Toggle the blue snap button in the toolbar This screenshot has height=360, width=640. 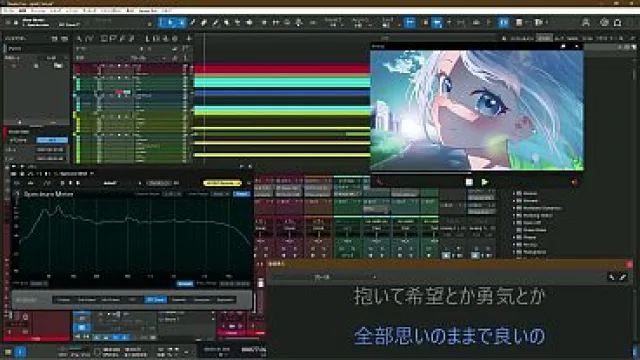click(x=409, y=23)
